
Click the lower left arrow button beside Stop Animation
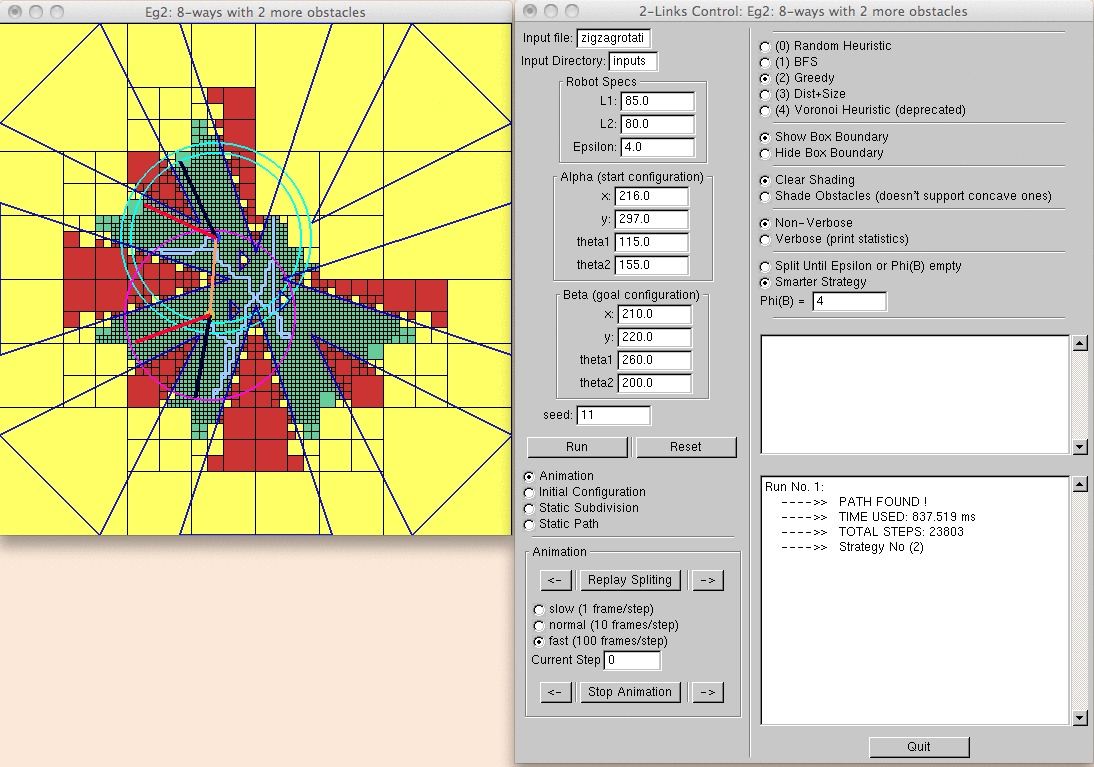[555, 692]
